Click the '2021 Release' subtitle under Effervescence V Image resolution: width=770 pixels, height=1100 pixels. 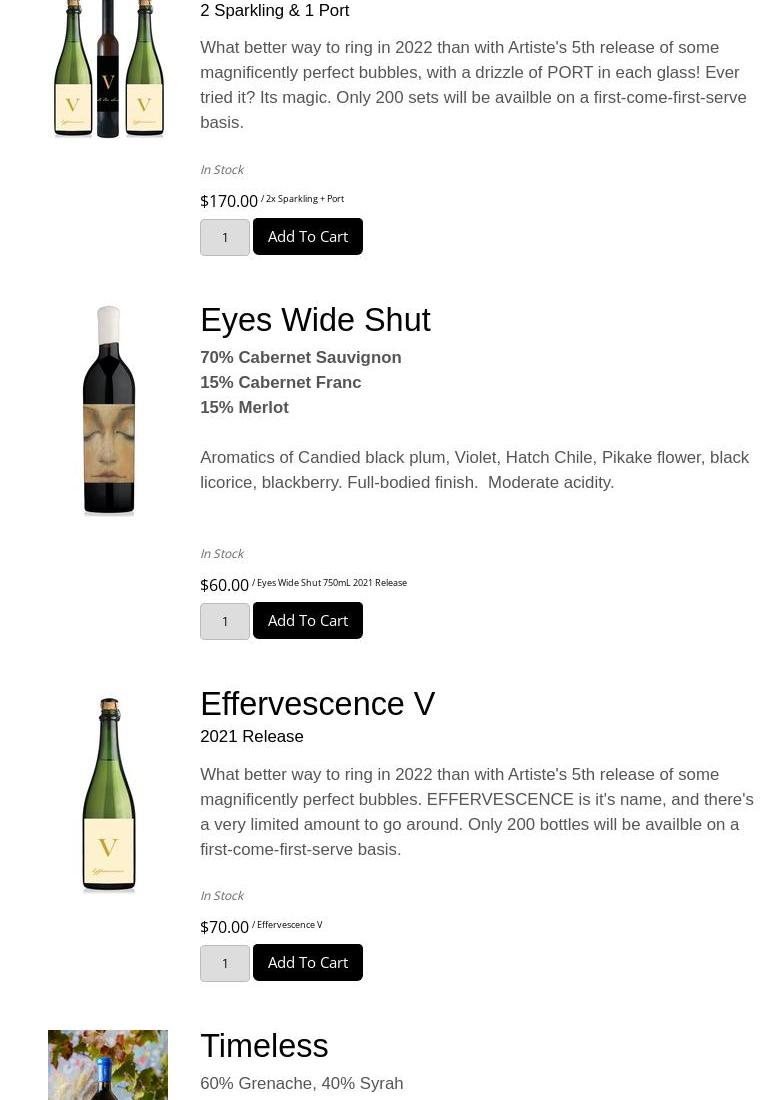pyautogui.click(x=251, y=737)
